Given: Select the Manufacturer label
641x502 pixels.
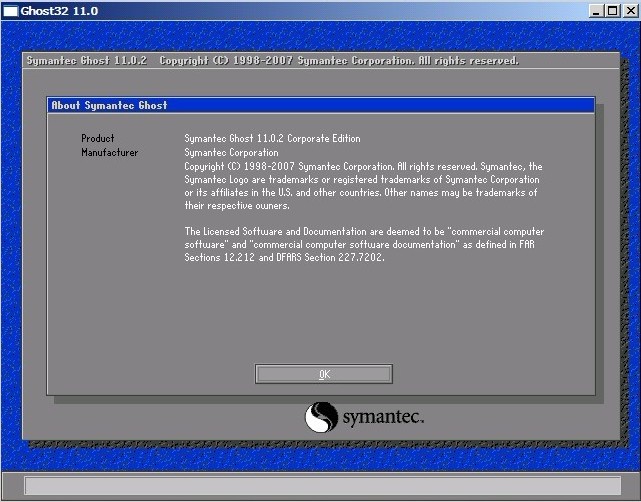Looking at the screenshot, I should (x=109, y=152).
